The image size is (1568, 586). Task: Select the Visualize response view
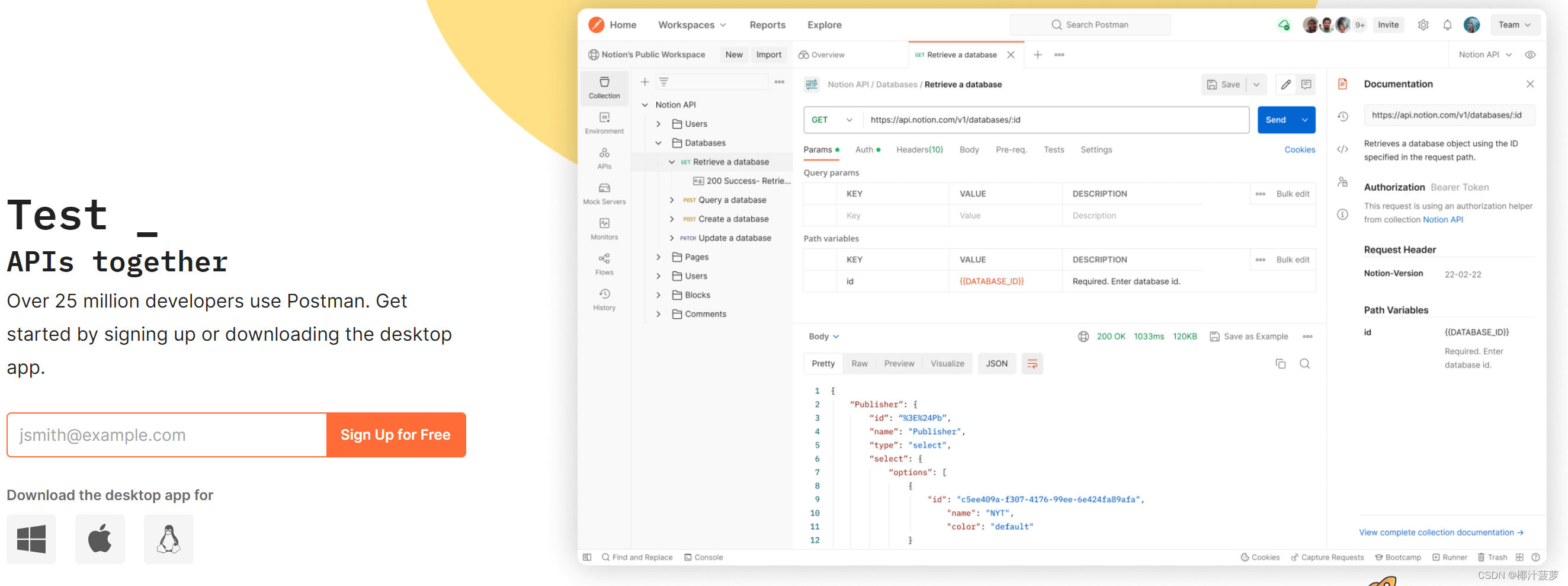[947, 364]
